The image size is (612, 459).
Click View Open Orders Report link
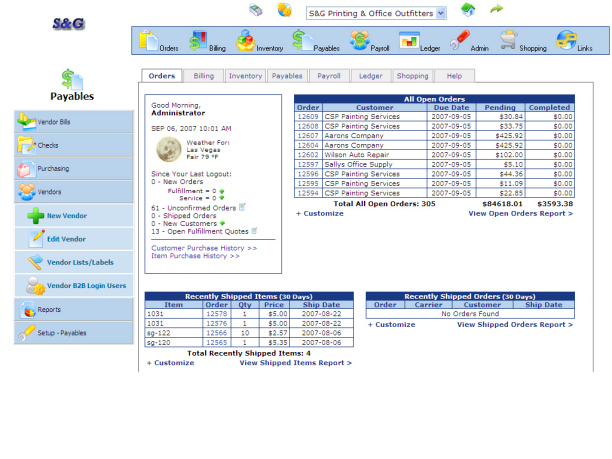point(521,213)
